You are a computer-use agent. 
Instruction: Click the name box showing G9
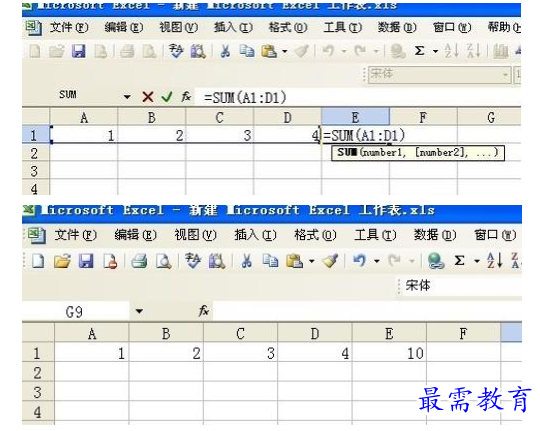tap(76, 312)
